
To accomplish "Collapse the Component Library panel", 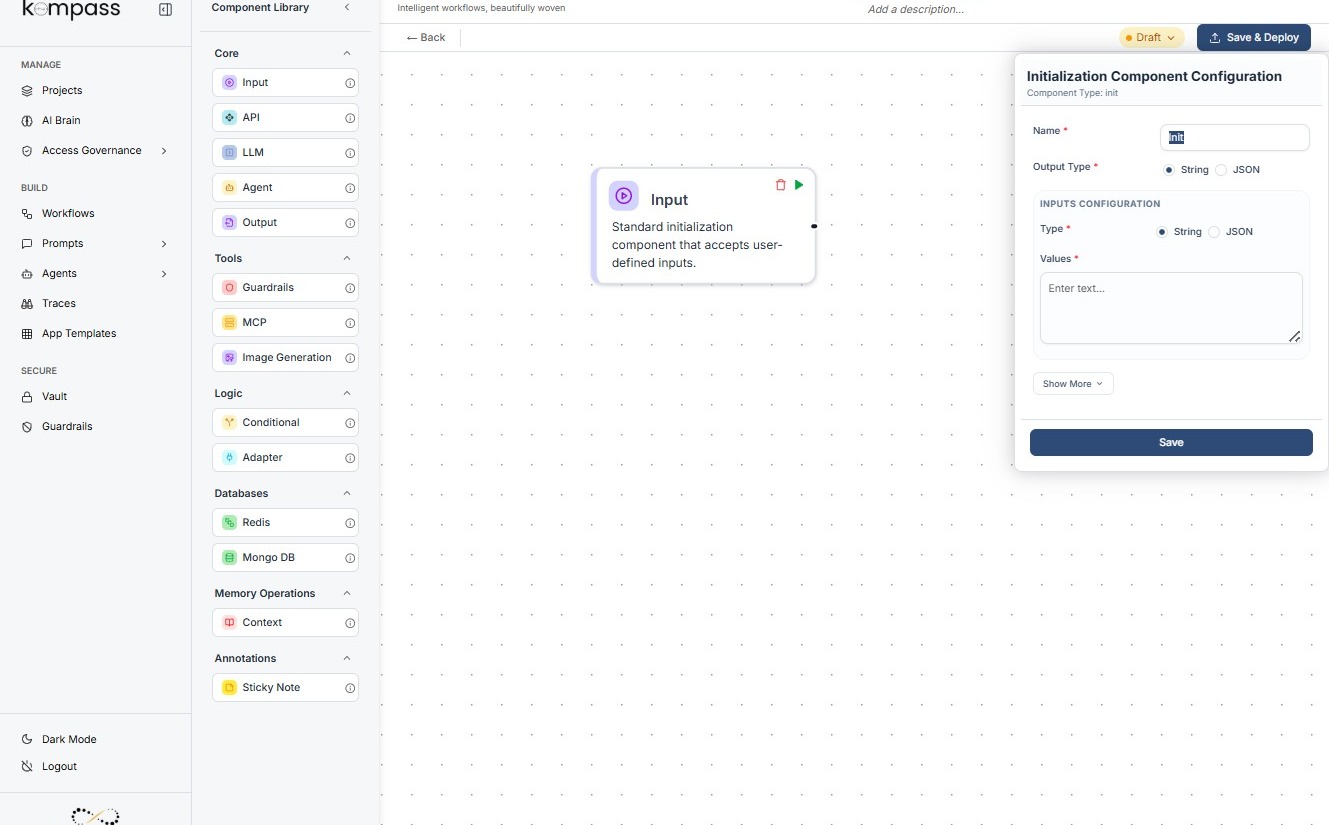I will tap(347, 7).
